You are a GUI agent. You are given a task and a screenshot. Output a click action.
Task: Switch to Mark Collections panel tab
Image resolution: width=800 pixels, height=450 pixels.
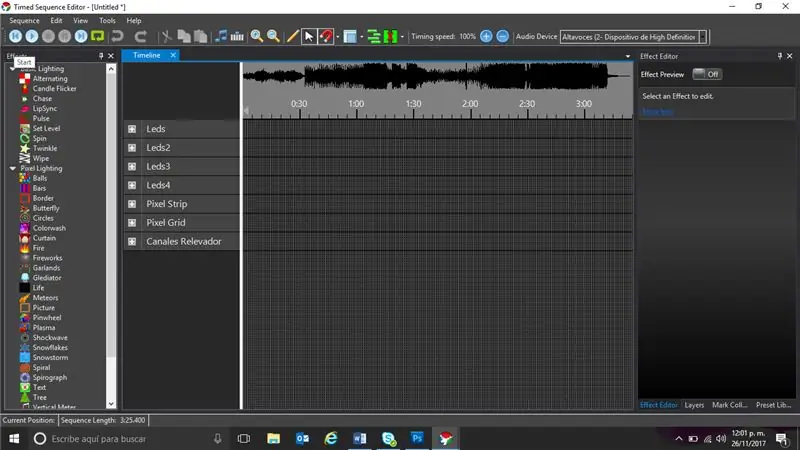click(730, 405)
